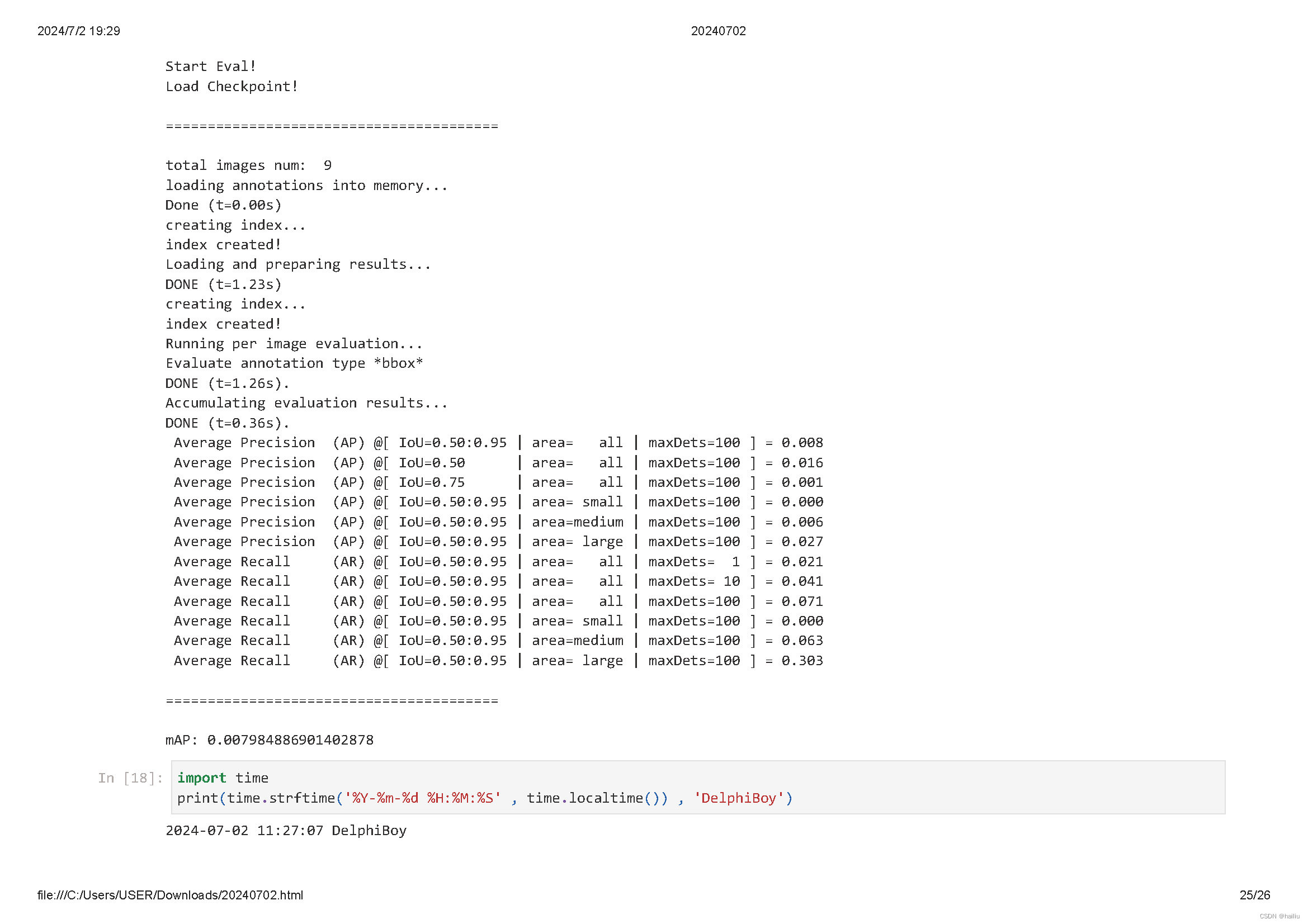Image resolution: width=1308 pixels, height=924 pixels.
Task: Click the 'Accumulating evaluation results...' line
Action: pyautogui.click(x=306, y=402)
